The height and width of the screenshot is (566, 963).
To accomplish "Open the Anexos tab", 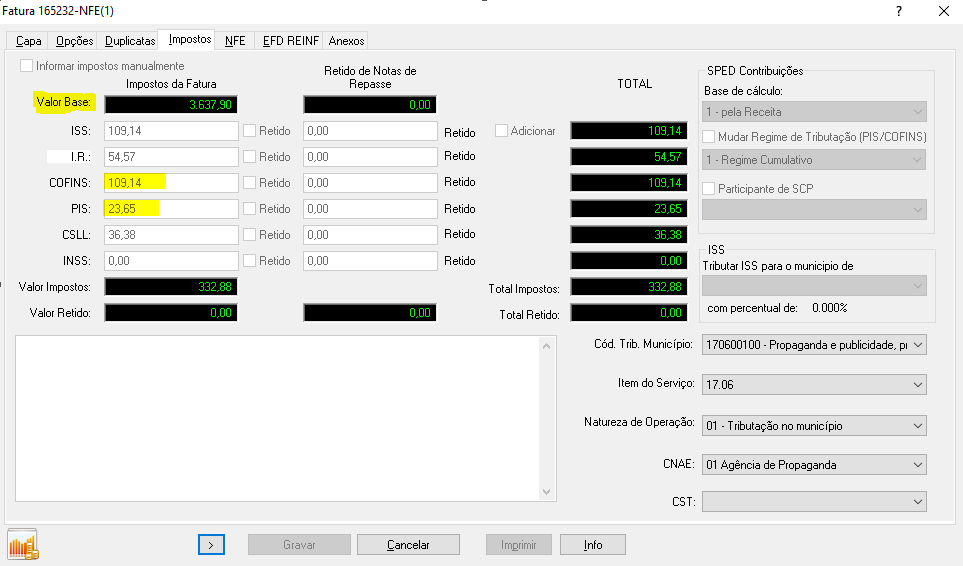I will tap(346, 41).
